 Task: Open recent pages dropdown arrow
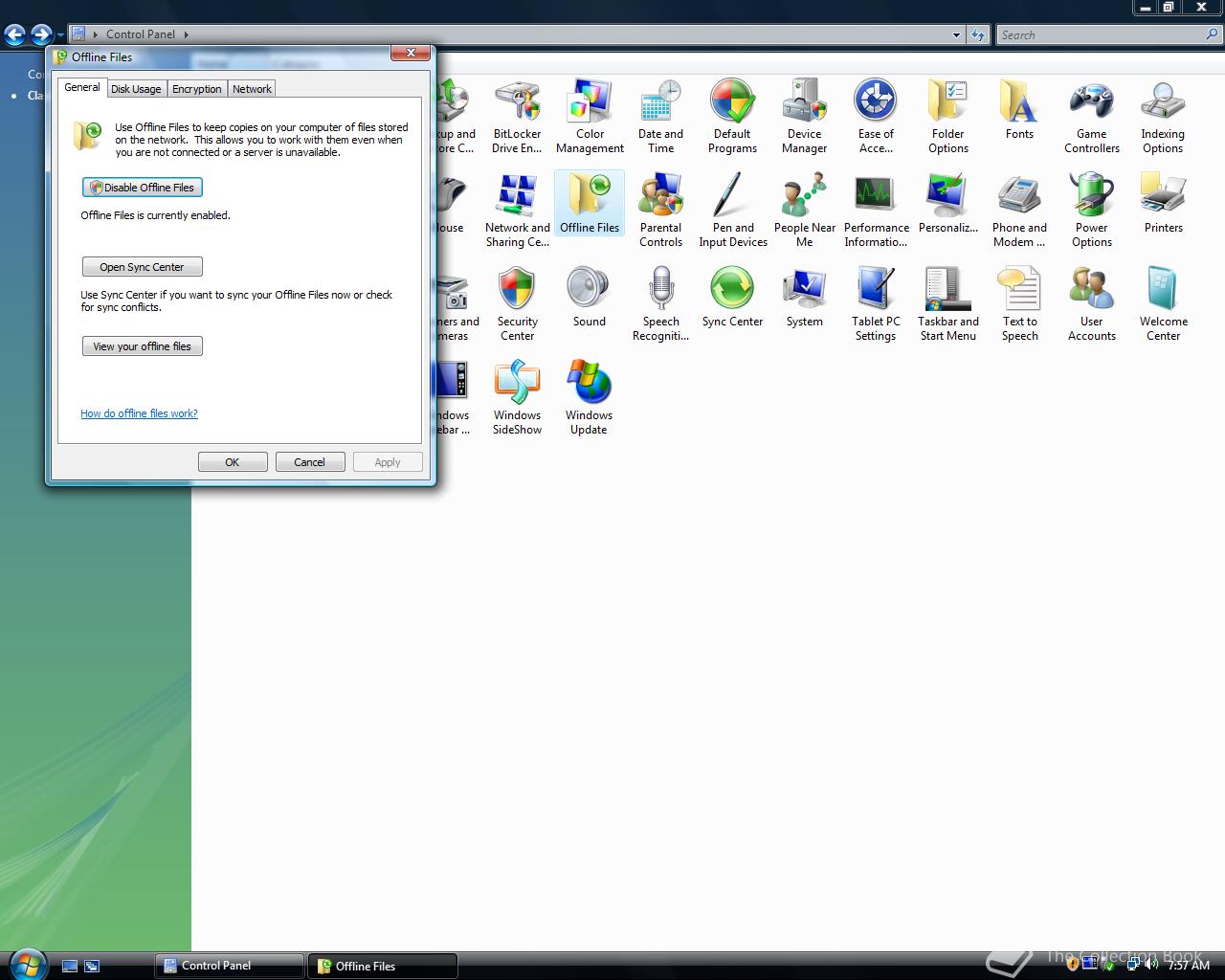[x=60, y=35]
